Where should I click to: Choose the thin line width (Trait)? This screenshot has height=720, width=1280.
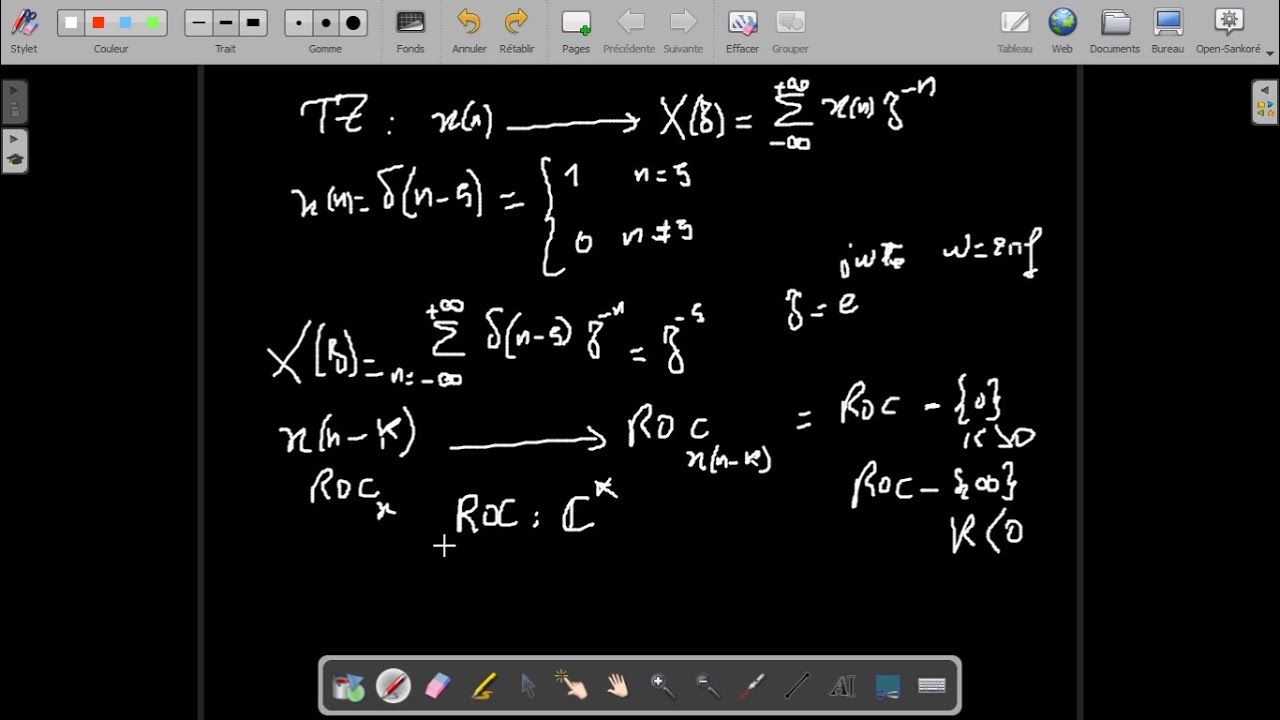click(x=198, y=22)
